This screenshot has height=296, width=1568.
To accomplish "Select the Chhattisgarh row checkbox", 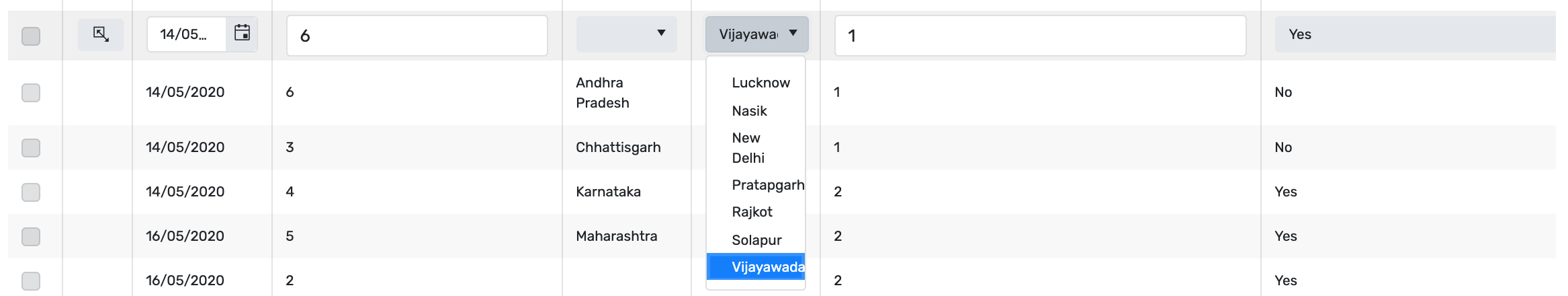I will [31, 147].
